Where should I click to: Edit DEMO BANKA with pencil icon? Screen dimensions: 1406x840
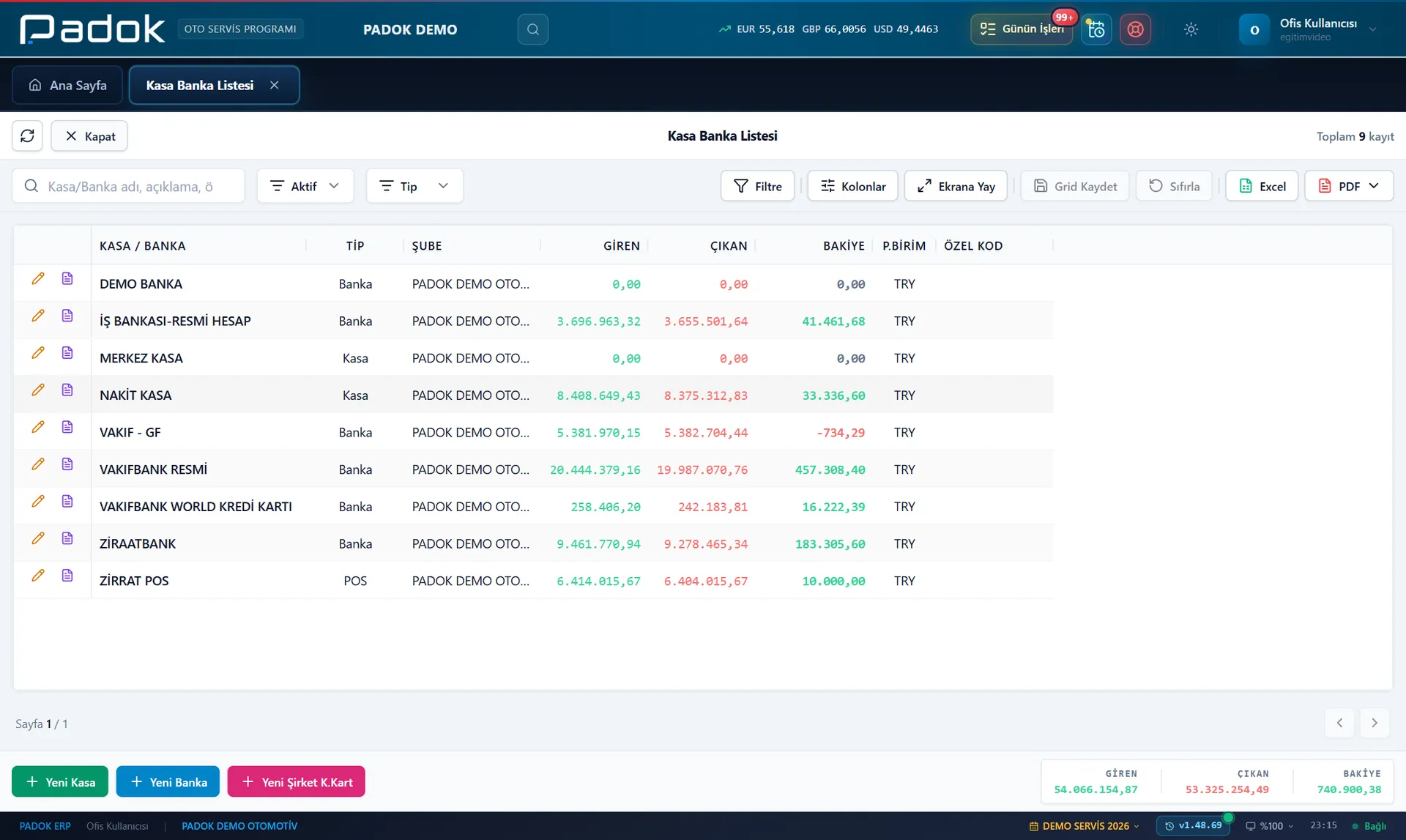38,279
